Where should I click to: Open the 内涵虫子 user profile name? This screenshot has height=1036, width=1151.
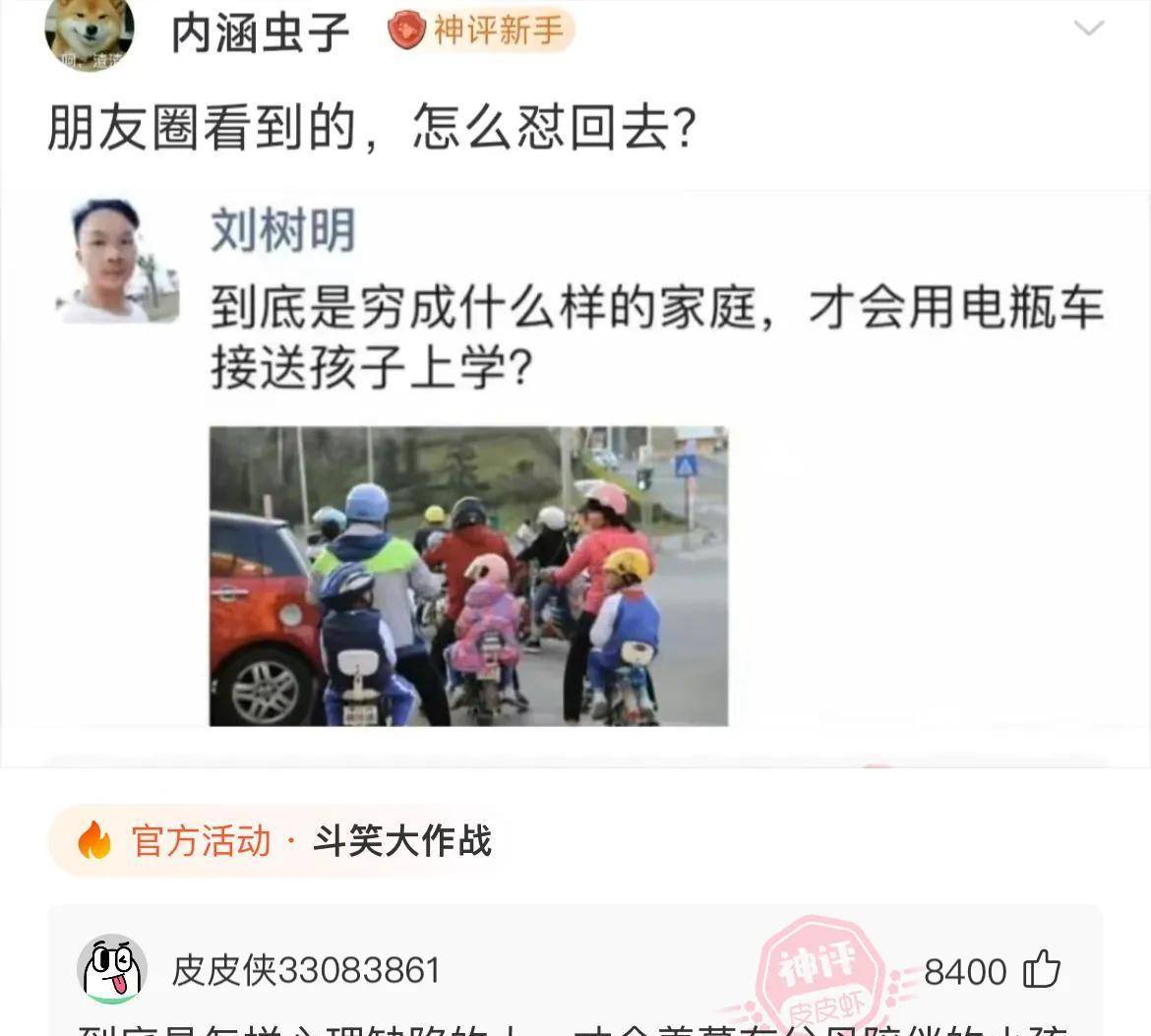point(260,33)
